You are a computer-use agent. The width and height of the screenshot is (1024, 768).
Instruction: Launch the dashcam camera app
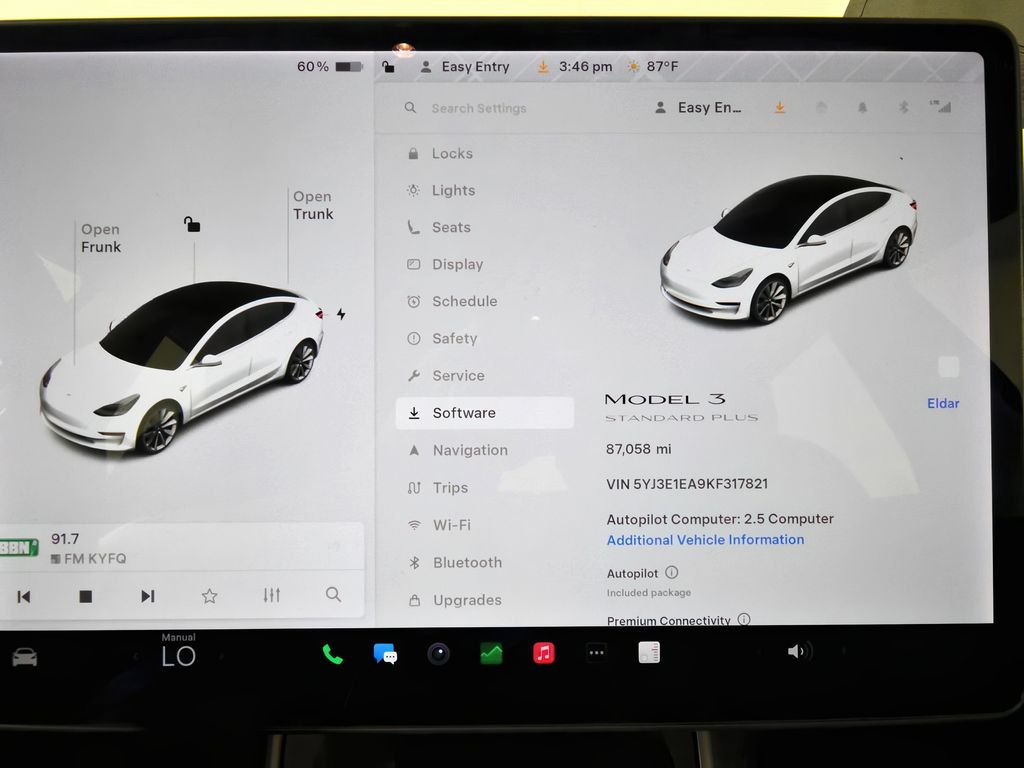pos(438,653)
